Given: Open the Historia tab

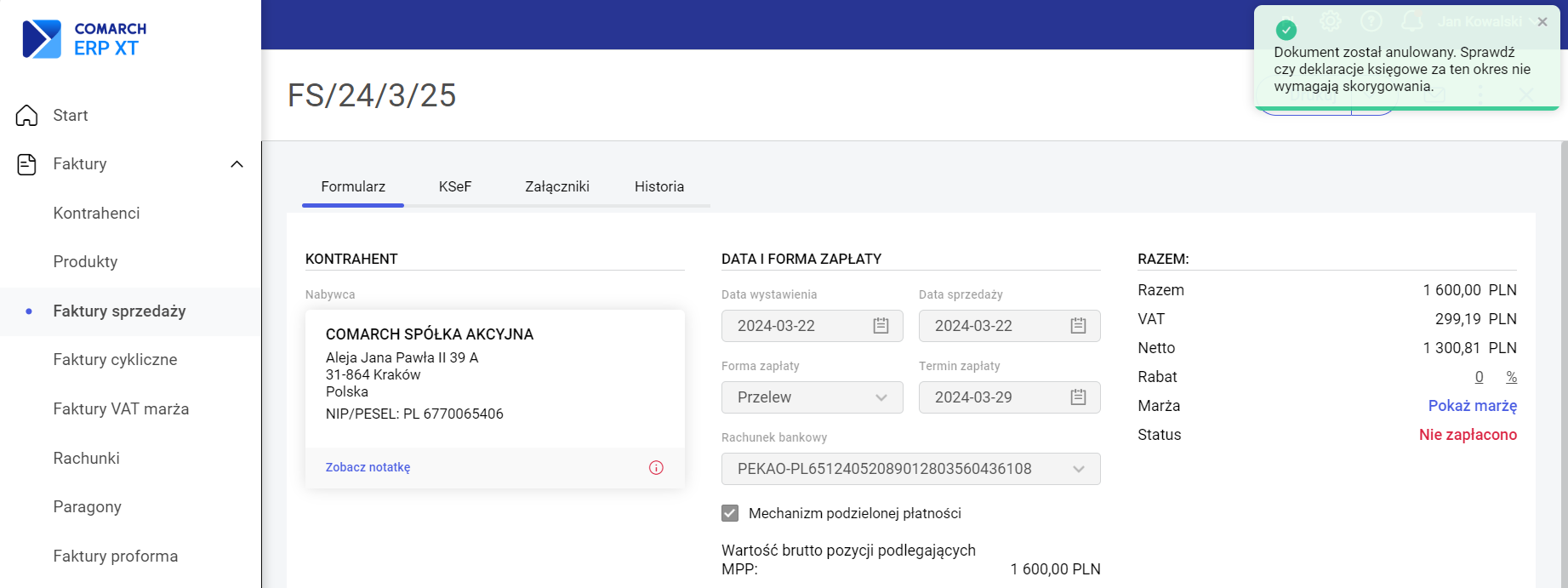Looking at the screenshot, I should coord(659,186).
